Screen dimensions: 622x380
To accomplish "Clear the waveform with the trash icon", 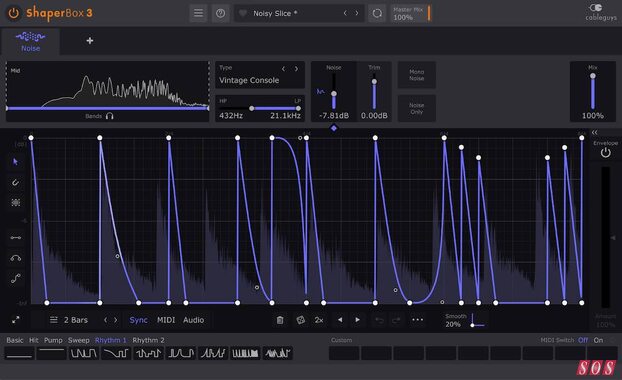I will [280, 320].
